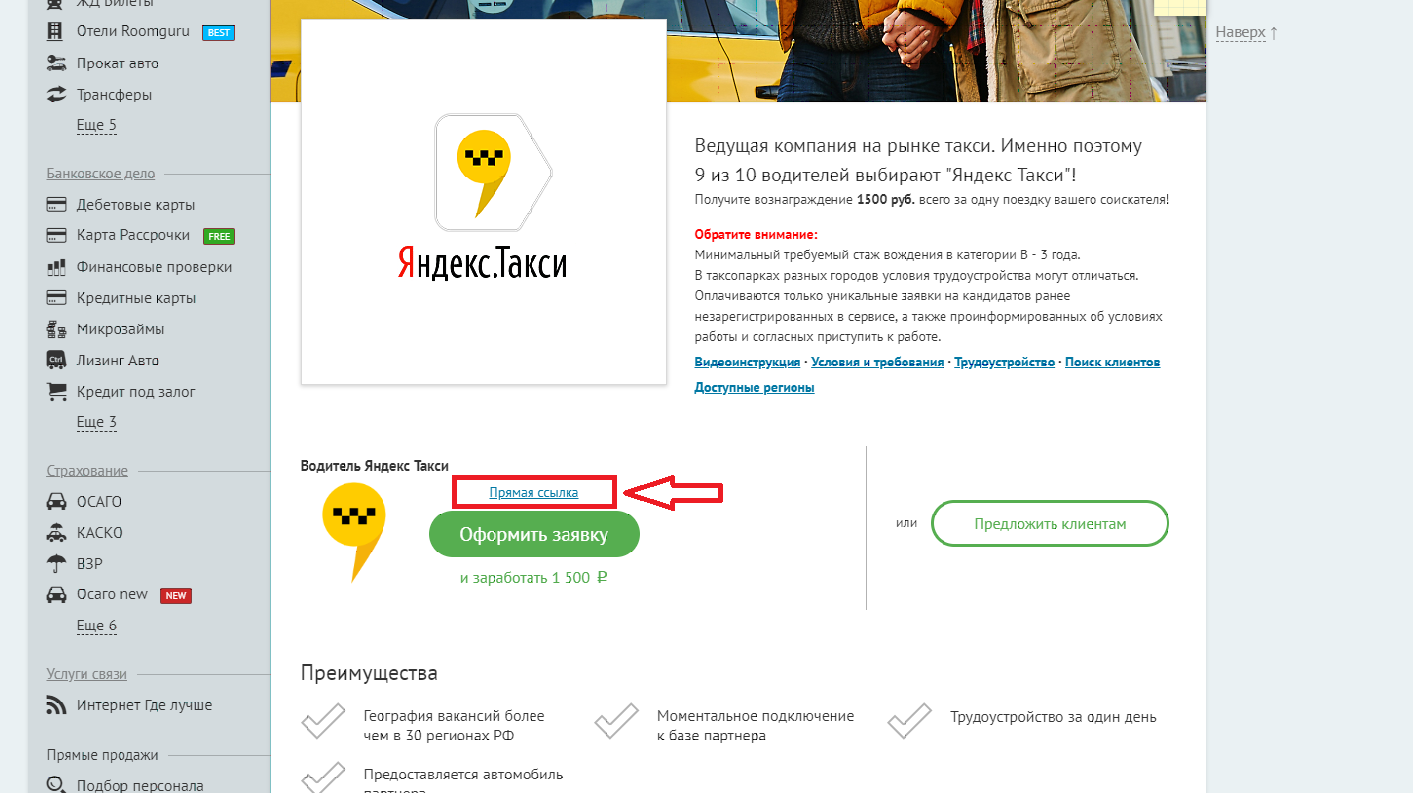Expand the Еще 5 travel items
The image size is (1413, 793).
(x=97, y=125)
